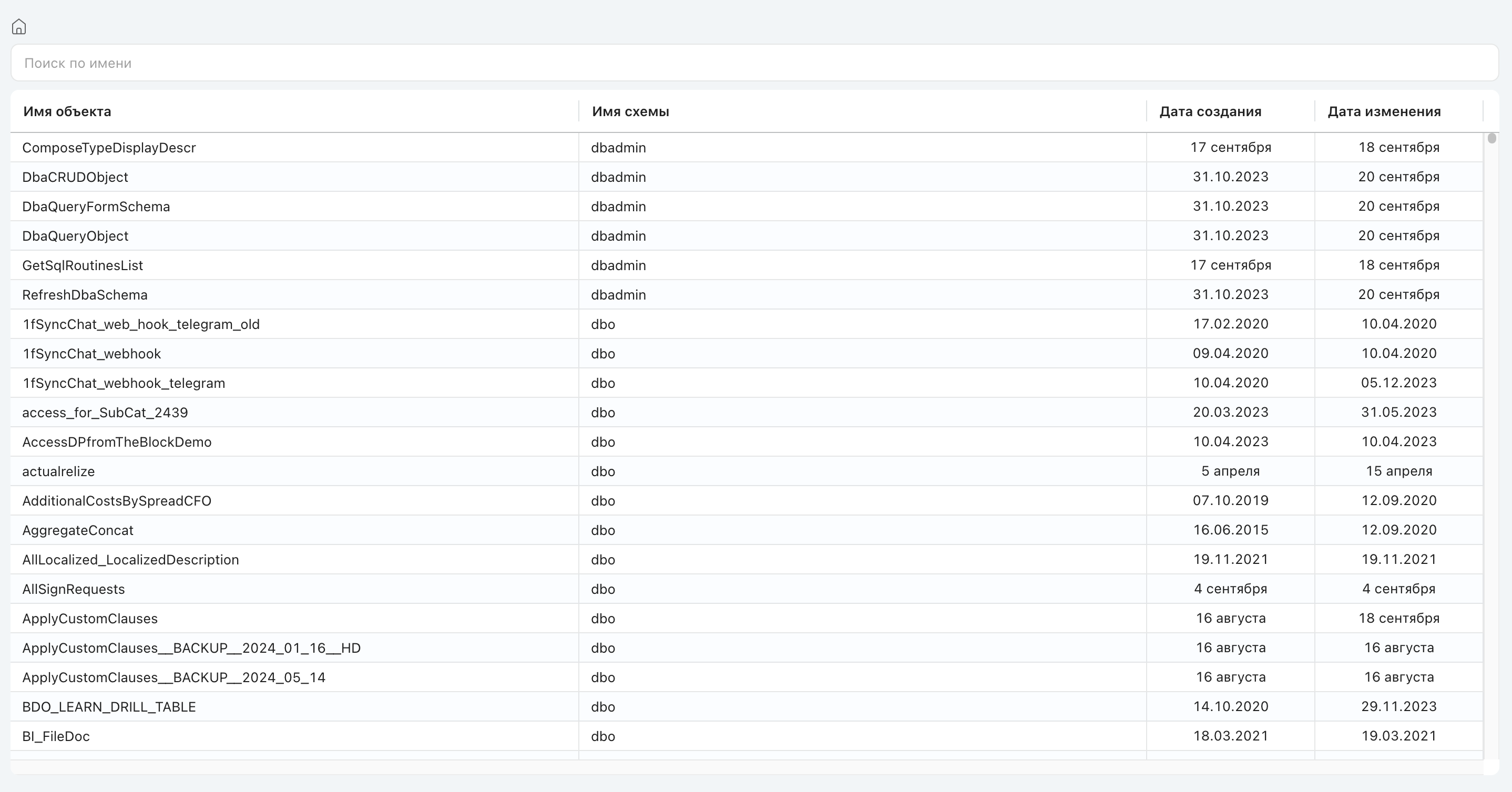
Task: Select 1fSyncChat_web_hook_telegram_old object
Action: (141, 324)
